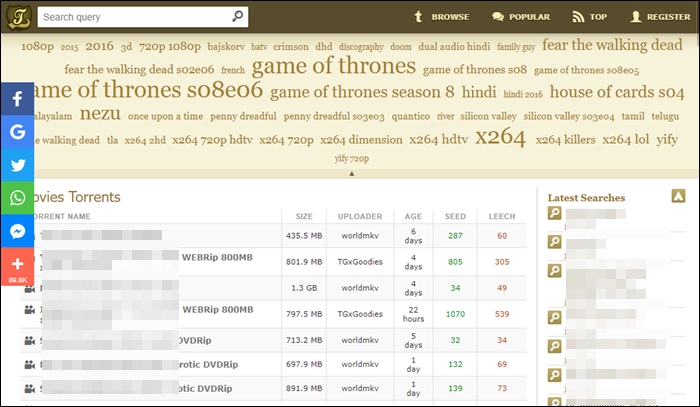Open the 'hindi' tag
The height and width of the screenshot is (407, 700).
tap(479, 92)
